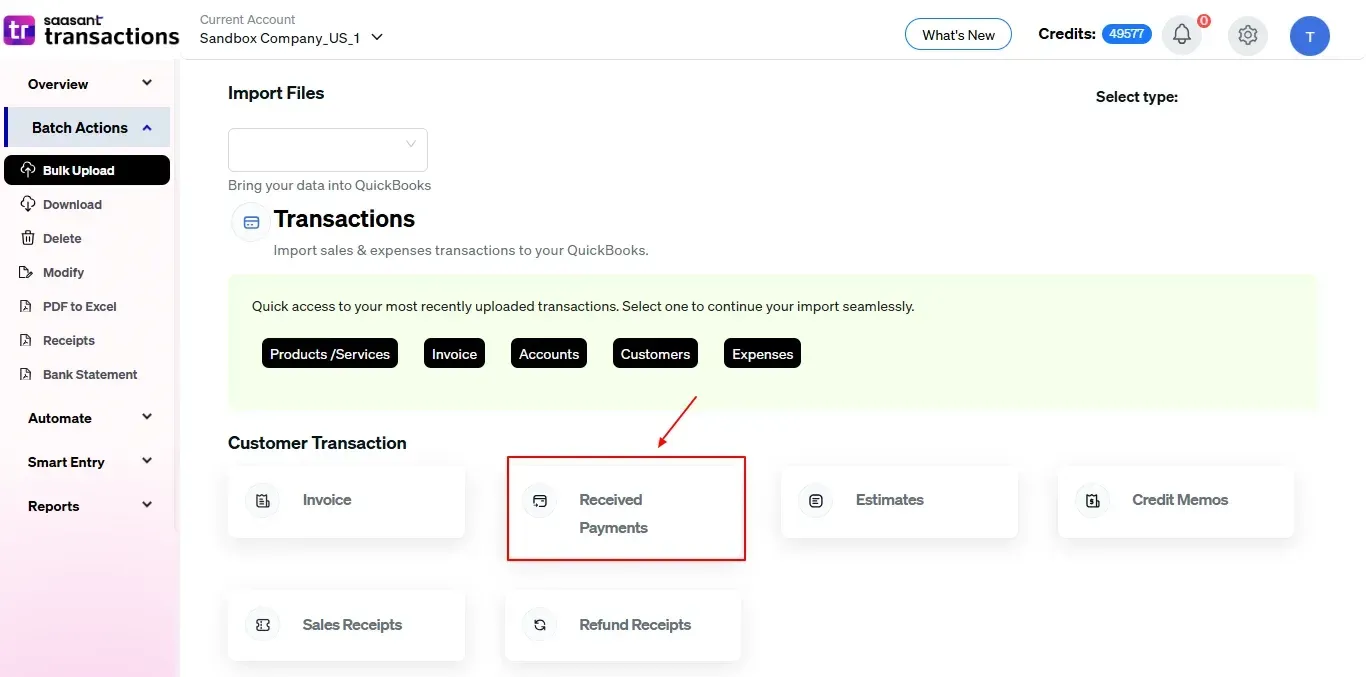Open settings via the gear icon
Viewport: 1366px width, 677px height.
1247,35
